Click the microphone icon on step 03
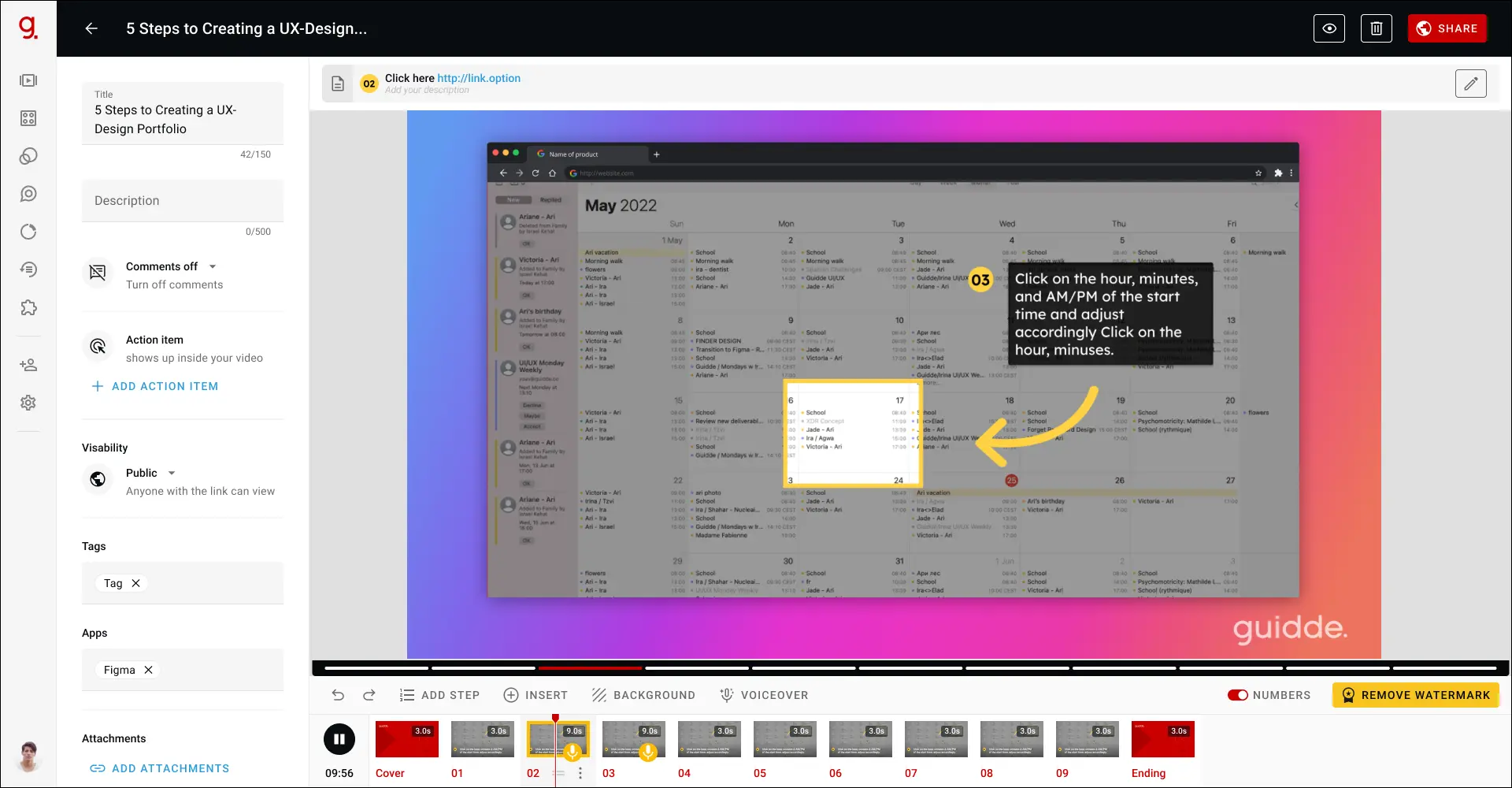This screenshot has width=1512, height=788. click(648, 752)
